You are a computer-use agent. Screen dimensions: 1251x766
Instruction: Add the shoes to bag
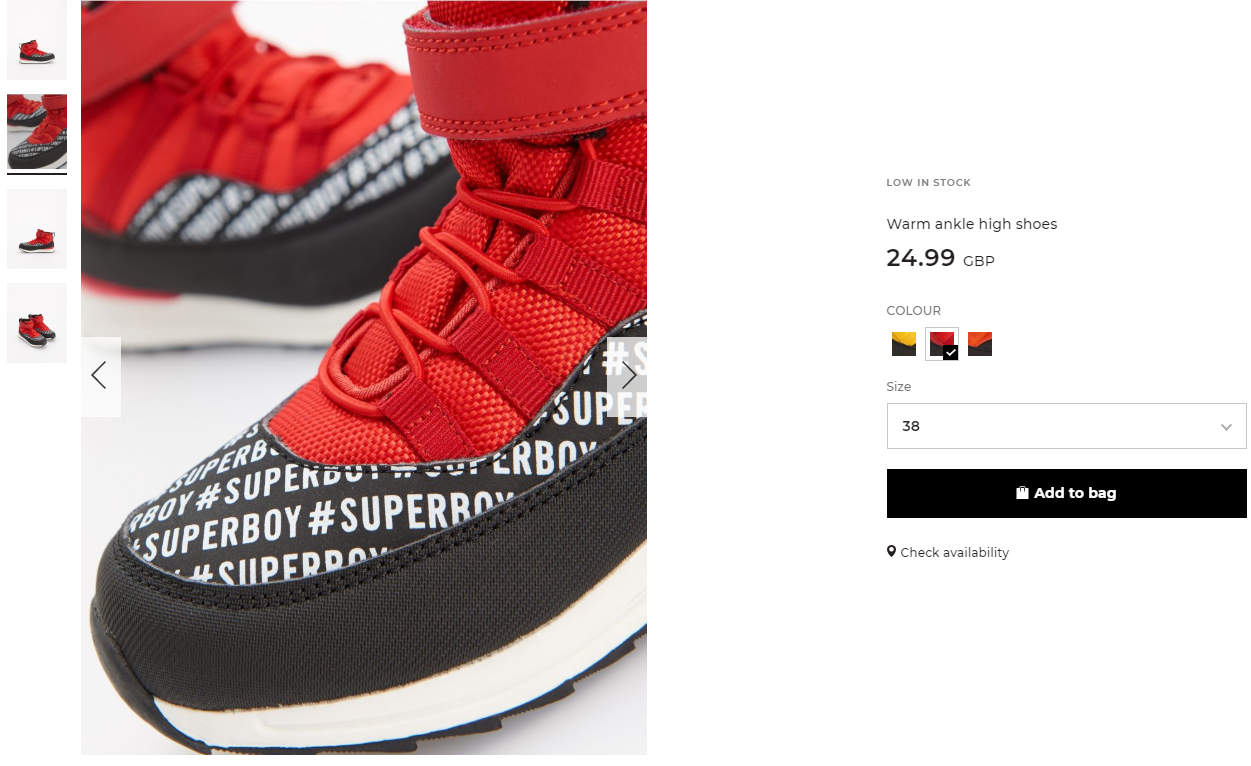(x=1066, y=493)
